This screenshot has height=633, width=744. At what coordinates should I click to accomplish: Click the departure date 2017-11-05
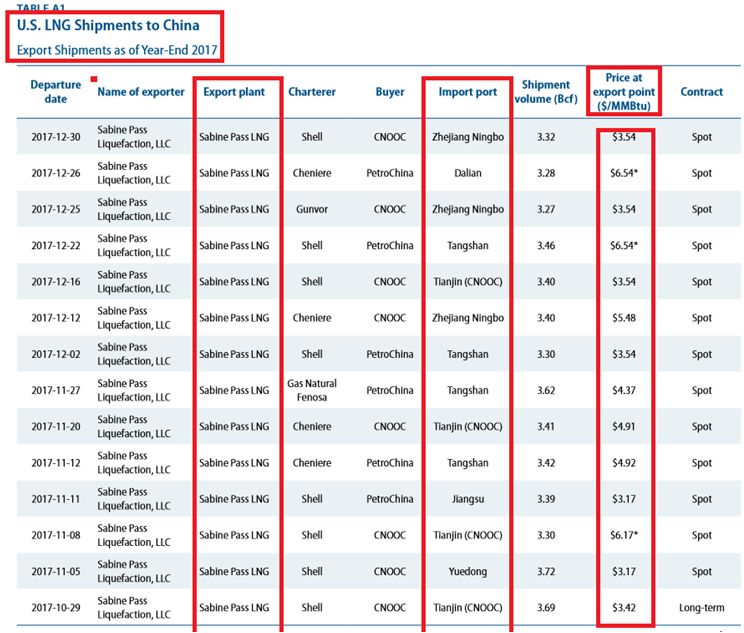[56, 572]
